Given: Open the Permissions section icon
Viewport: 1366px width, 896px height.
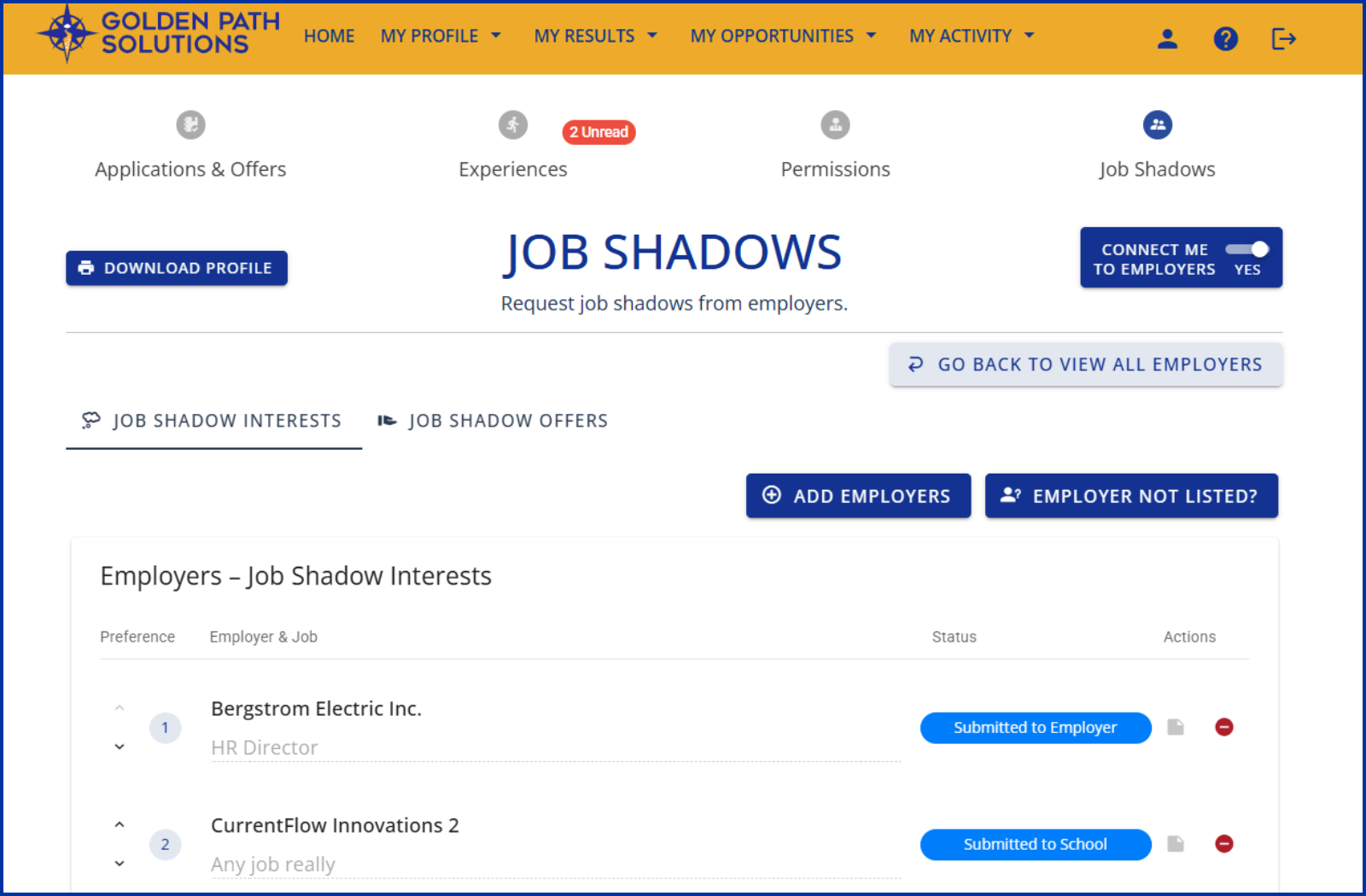Looking at the screenshot, I should pyautogui.click(x=835, y=125).
